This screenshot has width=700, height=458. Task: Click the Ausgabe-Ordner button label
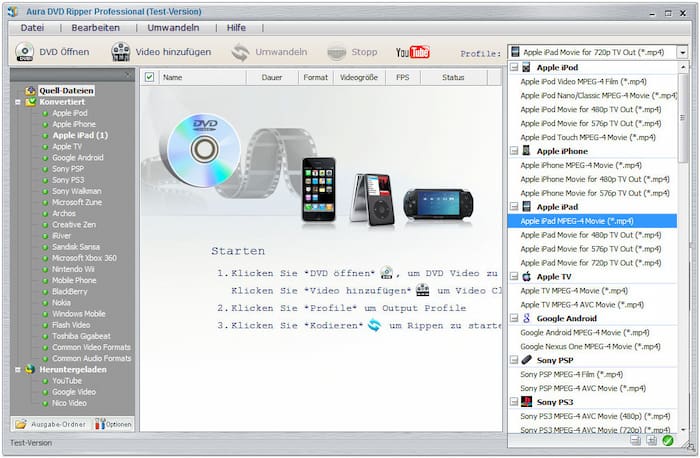tap(58, 424)
